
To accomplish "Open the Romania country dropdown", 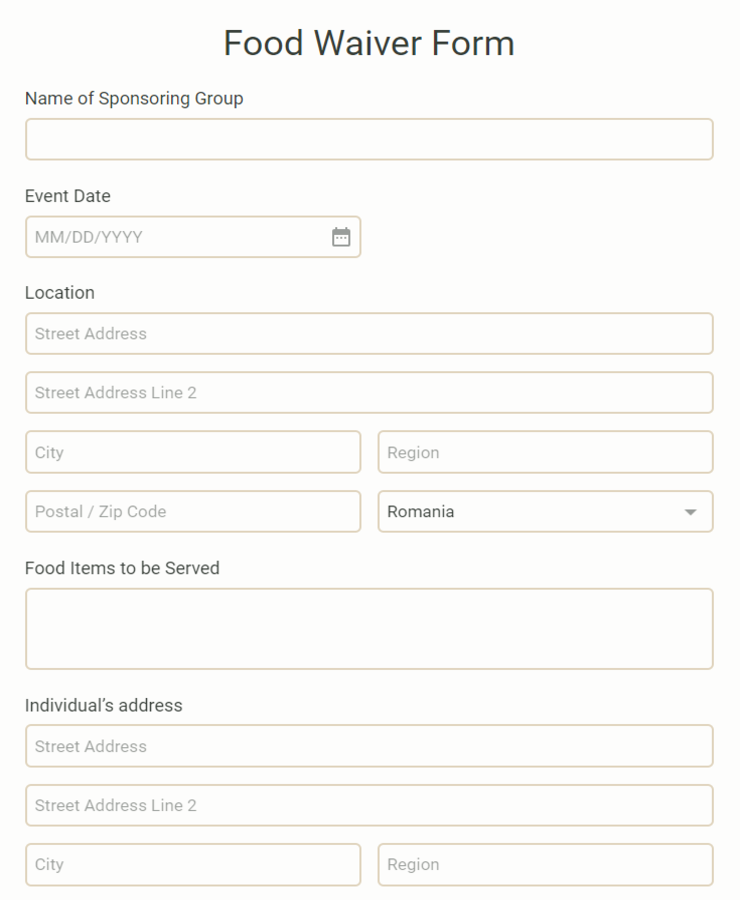I will (545, 511).
